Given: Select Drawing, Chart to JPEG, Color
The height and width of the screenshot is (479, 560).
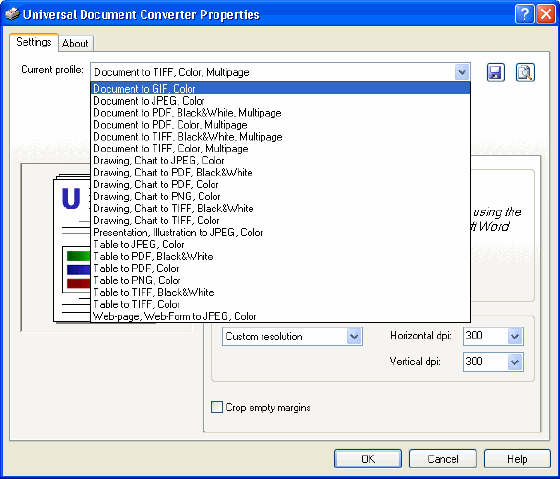Looking at the screenshot, I should [x=280, y=160].
